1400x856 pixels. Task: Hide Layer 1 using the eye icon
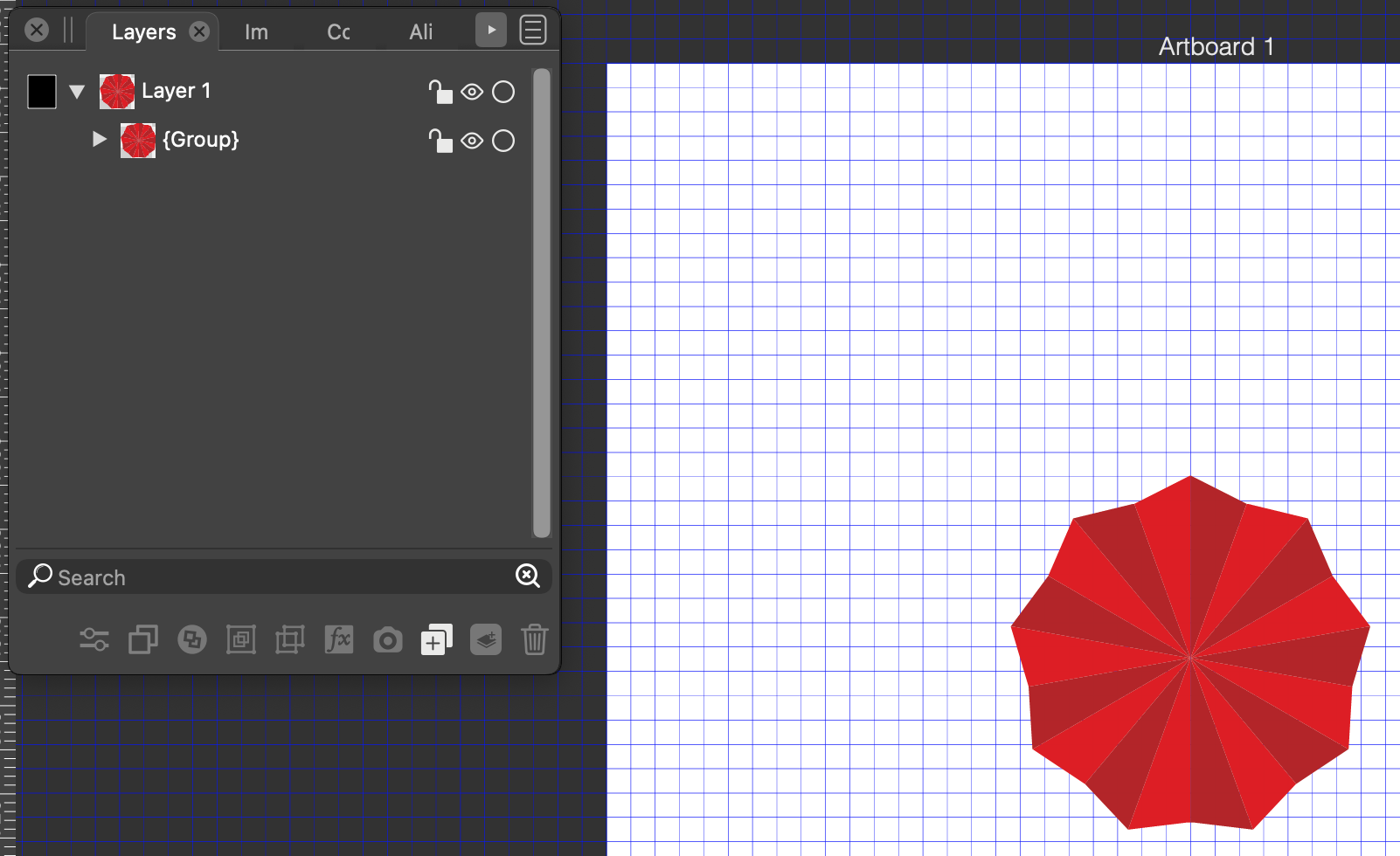click(x=472, y=92)
